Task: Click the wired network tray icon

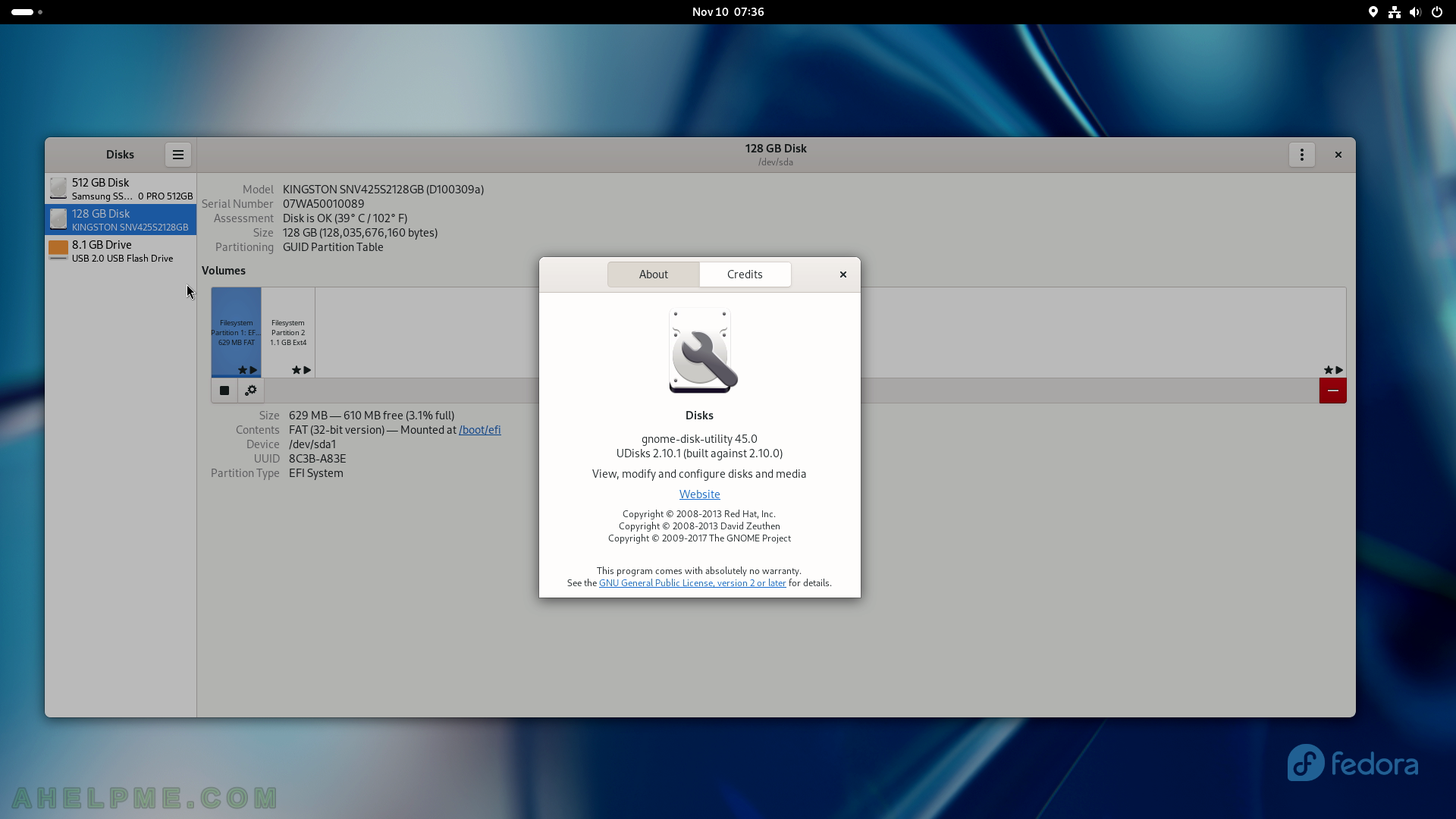Action: click(x=1395, y=12)
